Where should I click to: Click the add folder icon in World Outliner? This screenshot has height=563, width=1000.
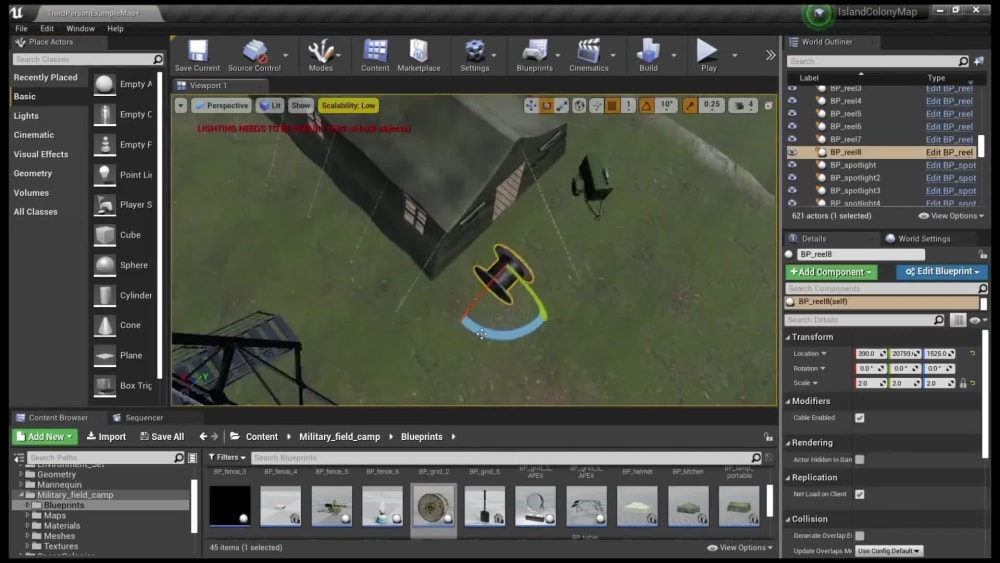[x=979, y=61]
